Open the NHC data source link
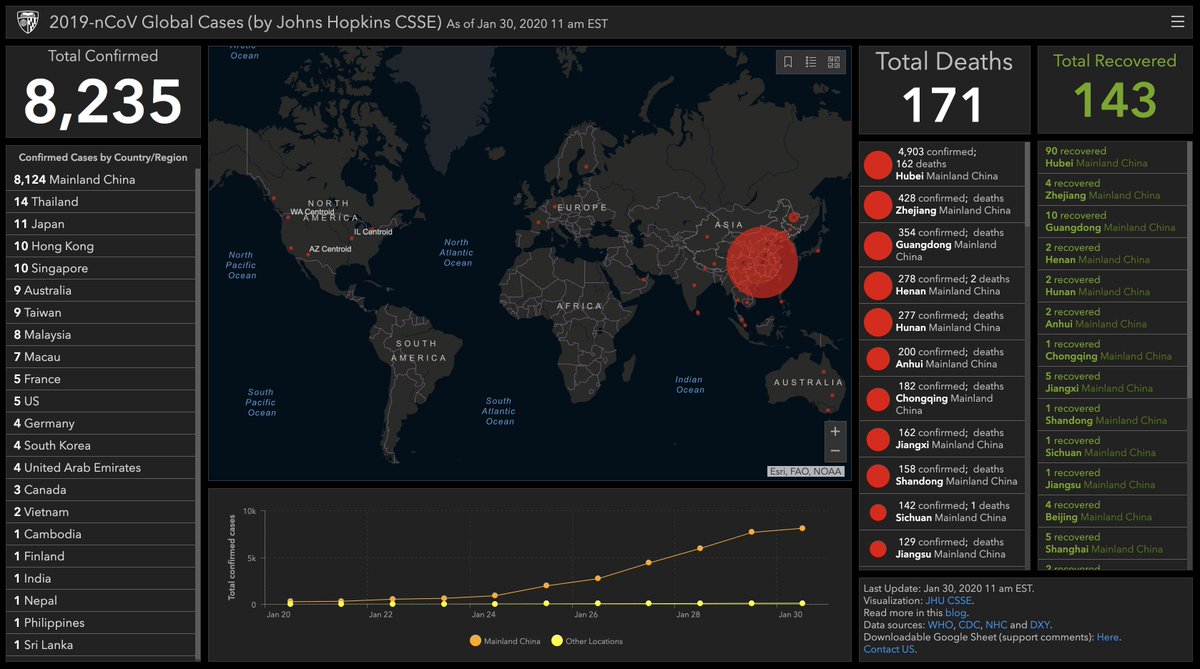 coord(996,625)
